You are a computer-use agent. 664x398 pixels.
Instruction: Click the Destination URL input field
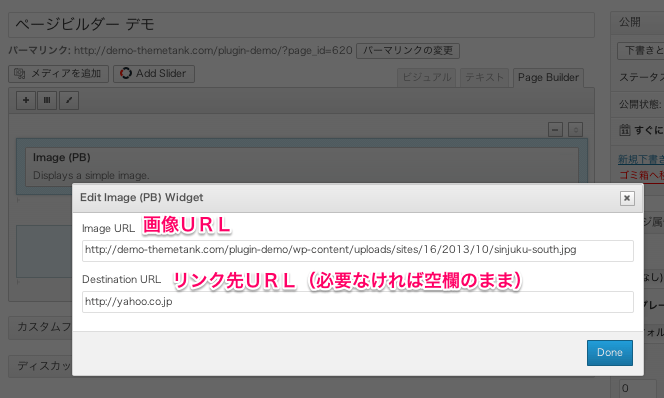358,302
